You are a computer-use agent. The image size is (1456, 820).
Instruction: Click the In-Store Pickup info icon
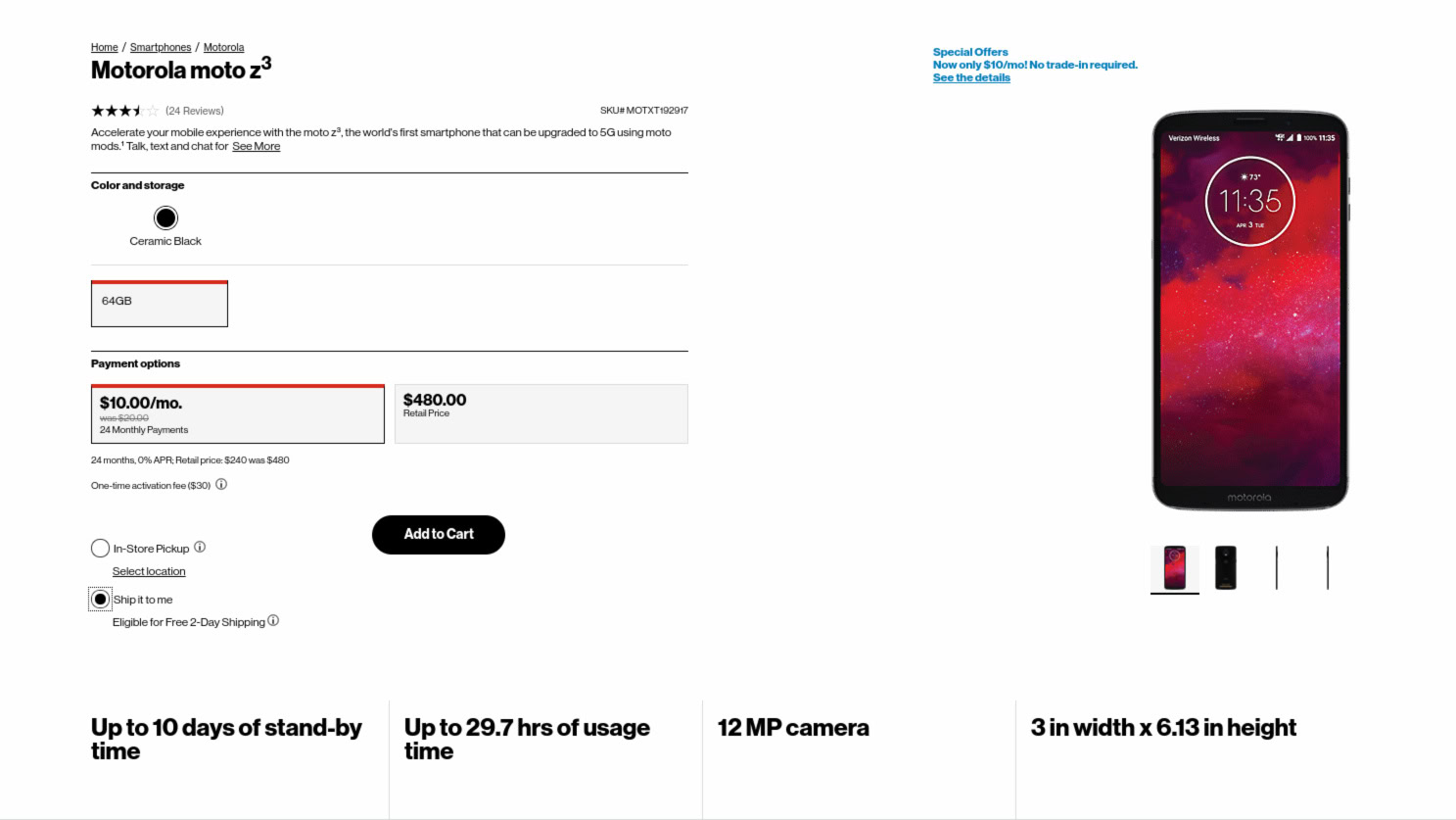point(200,547)
